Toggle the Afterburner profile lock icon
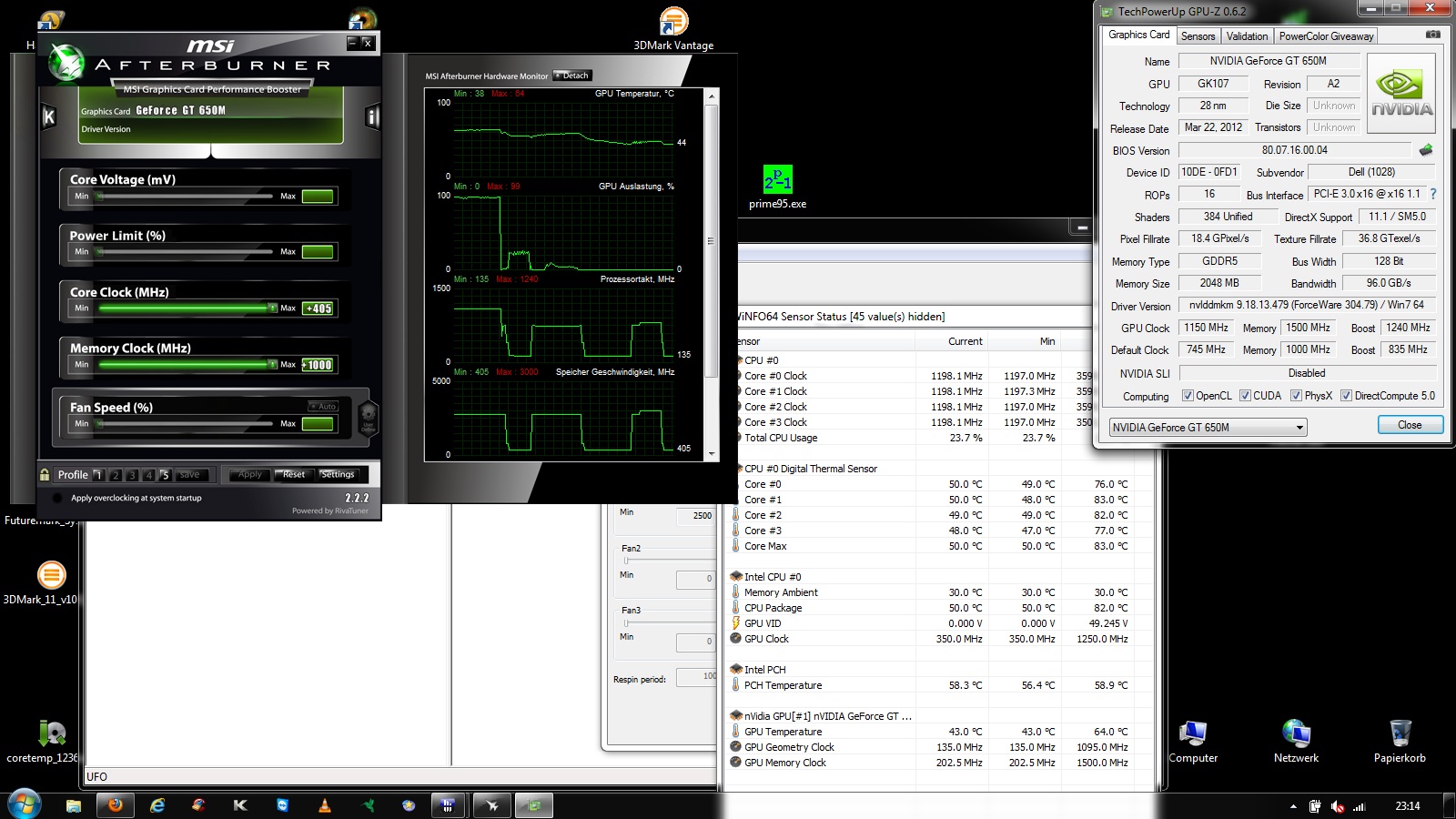Image resolution: width=1456 pixels, height=819 pixels. [x=45, y=474]
